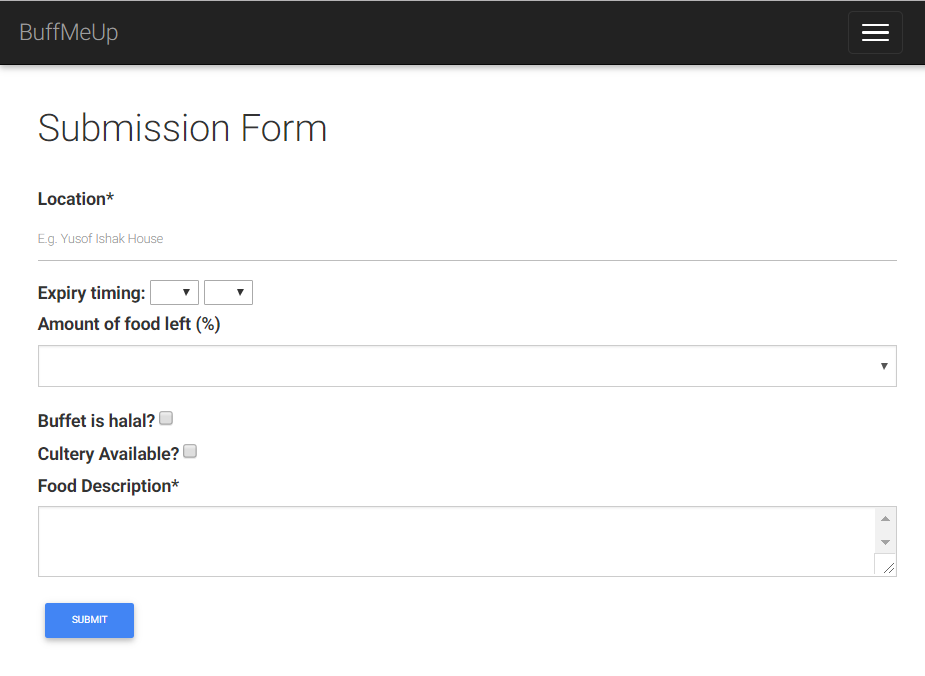The image size is (925, 676).
Task: Click the Food Description* label
Action: pos(108,486)
